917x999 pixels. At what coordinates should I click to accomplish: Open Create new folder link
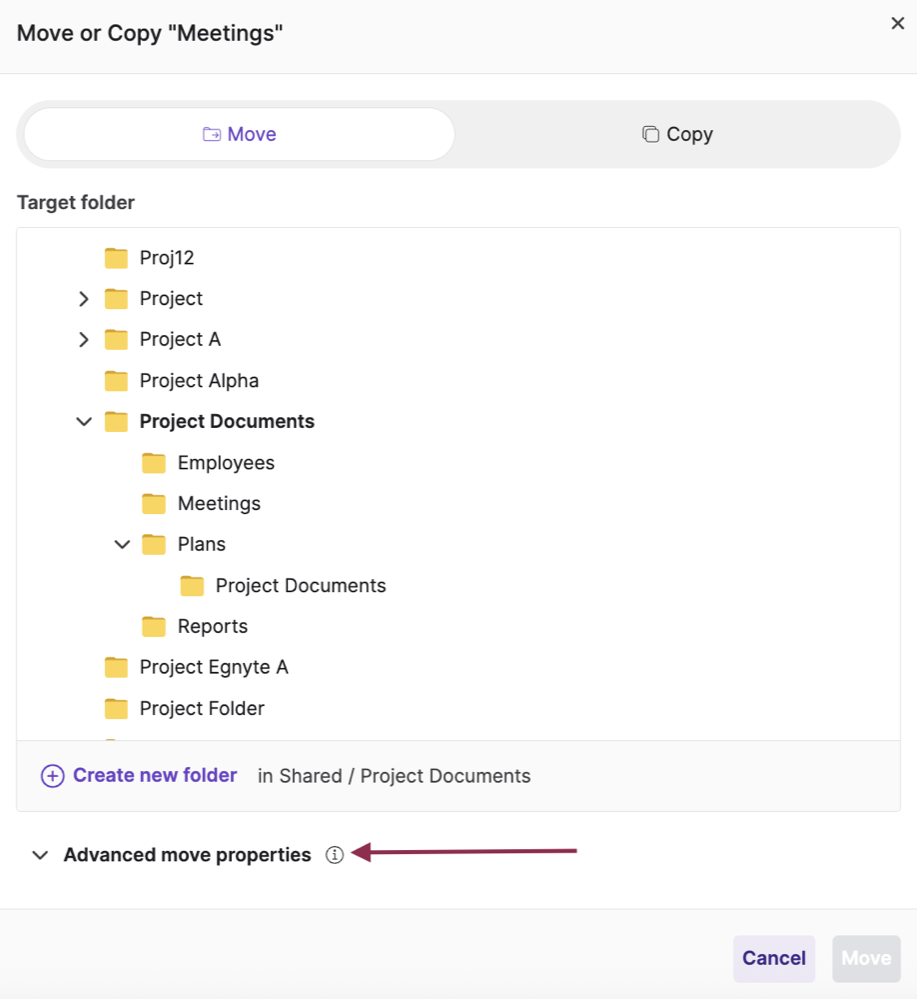coord(154,775)
